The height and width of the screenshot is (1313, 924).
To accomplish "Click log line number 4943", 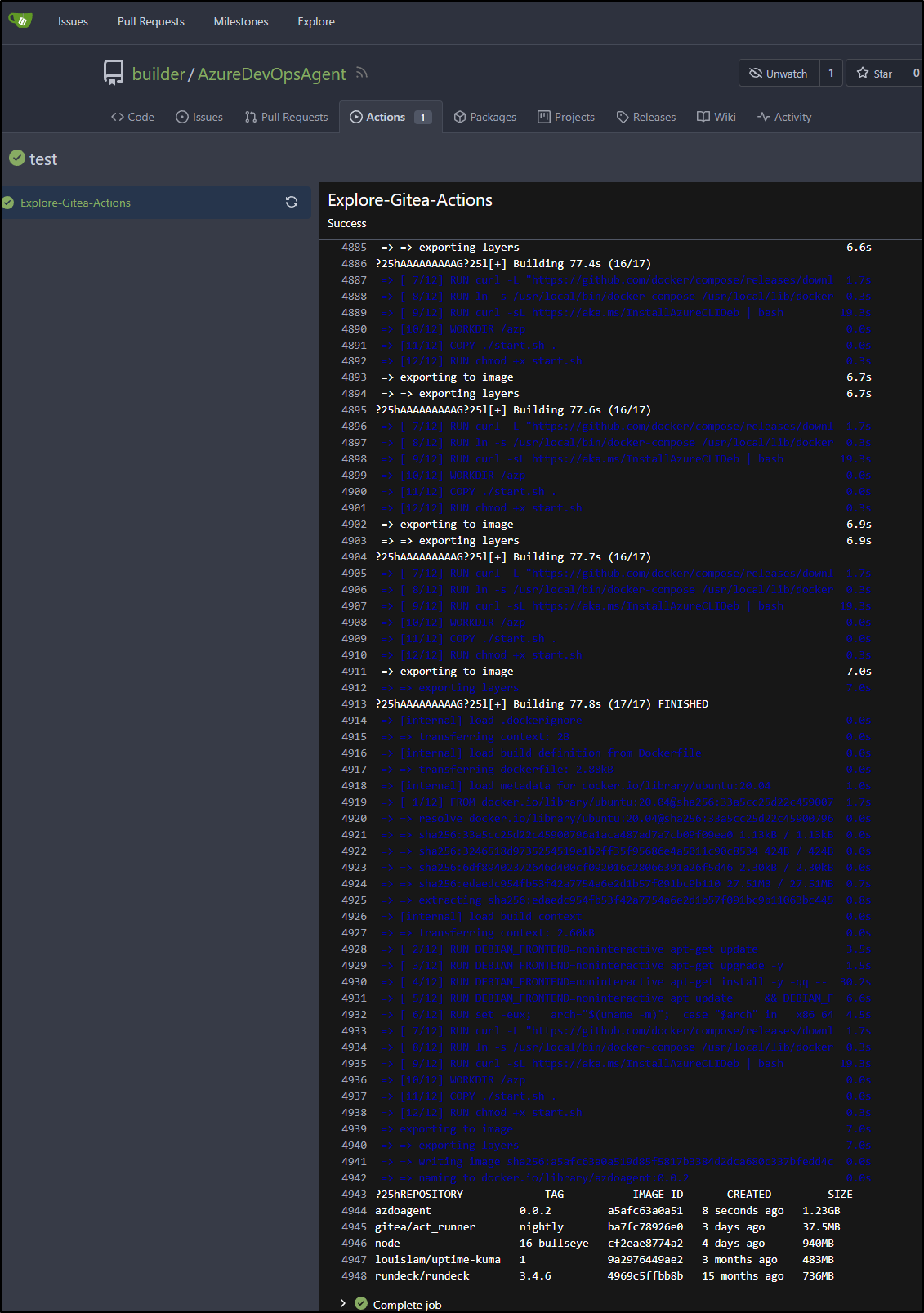I will pos(354,1194).
